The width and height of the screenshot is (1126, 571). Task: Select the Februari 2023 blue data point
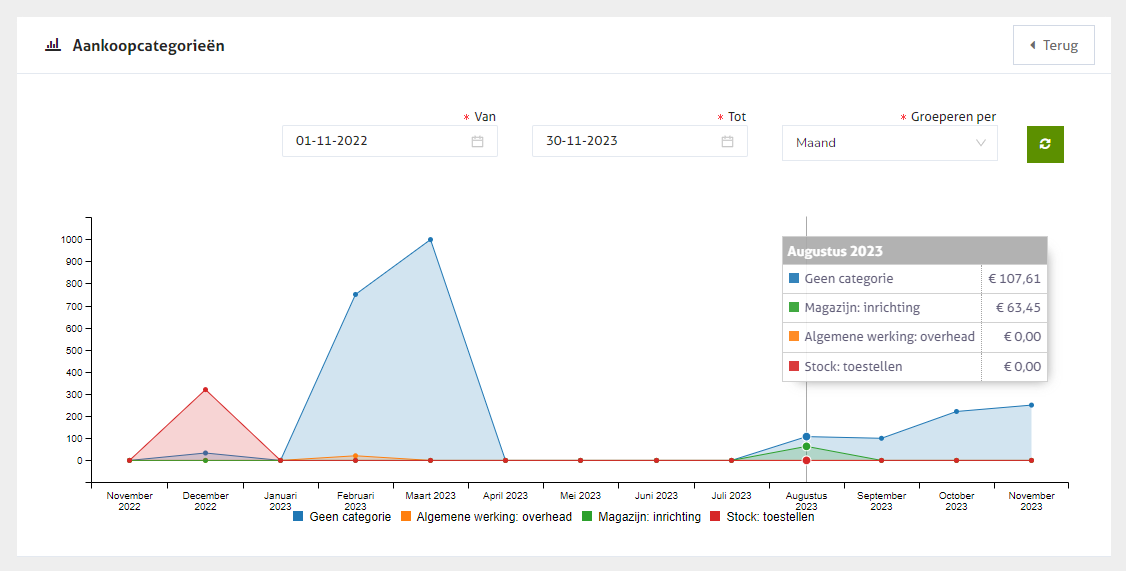pyautogui.click(x=355, y=295)
